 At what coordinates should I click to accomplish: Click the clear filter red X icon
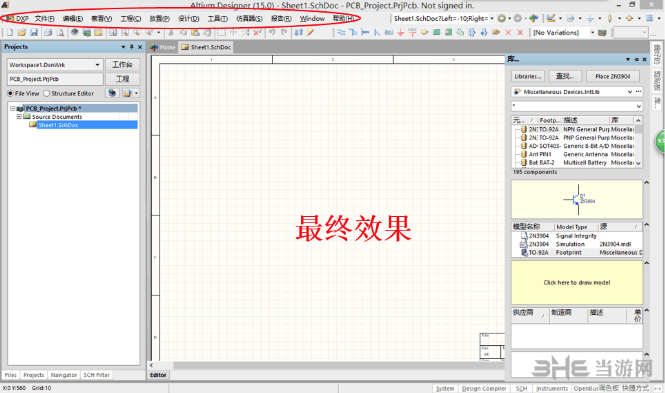[257, 33]
